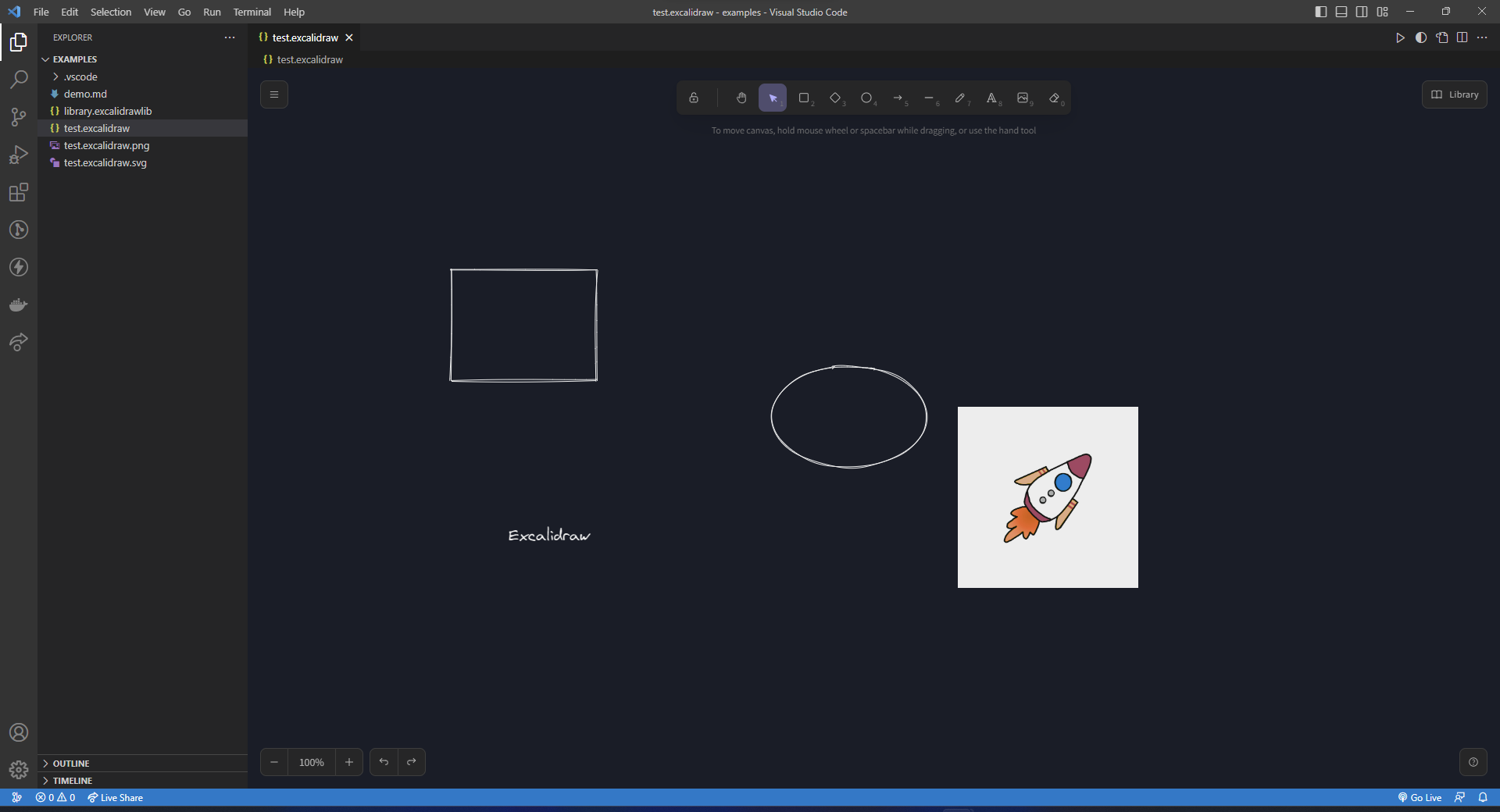Screen dimensions: 1500x812
Task: Reset canvas zoom to 100%
Action: (311, 762)
